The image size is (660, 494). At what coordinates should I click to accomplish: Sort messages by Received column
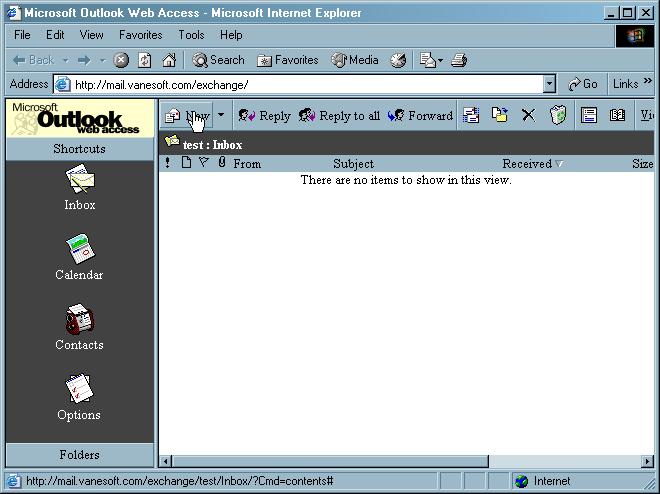coord(532,164)
